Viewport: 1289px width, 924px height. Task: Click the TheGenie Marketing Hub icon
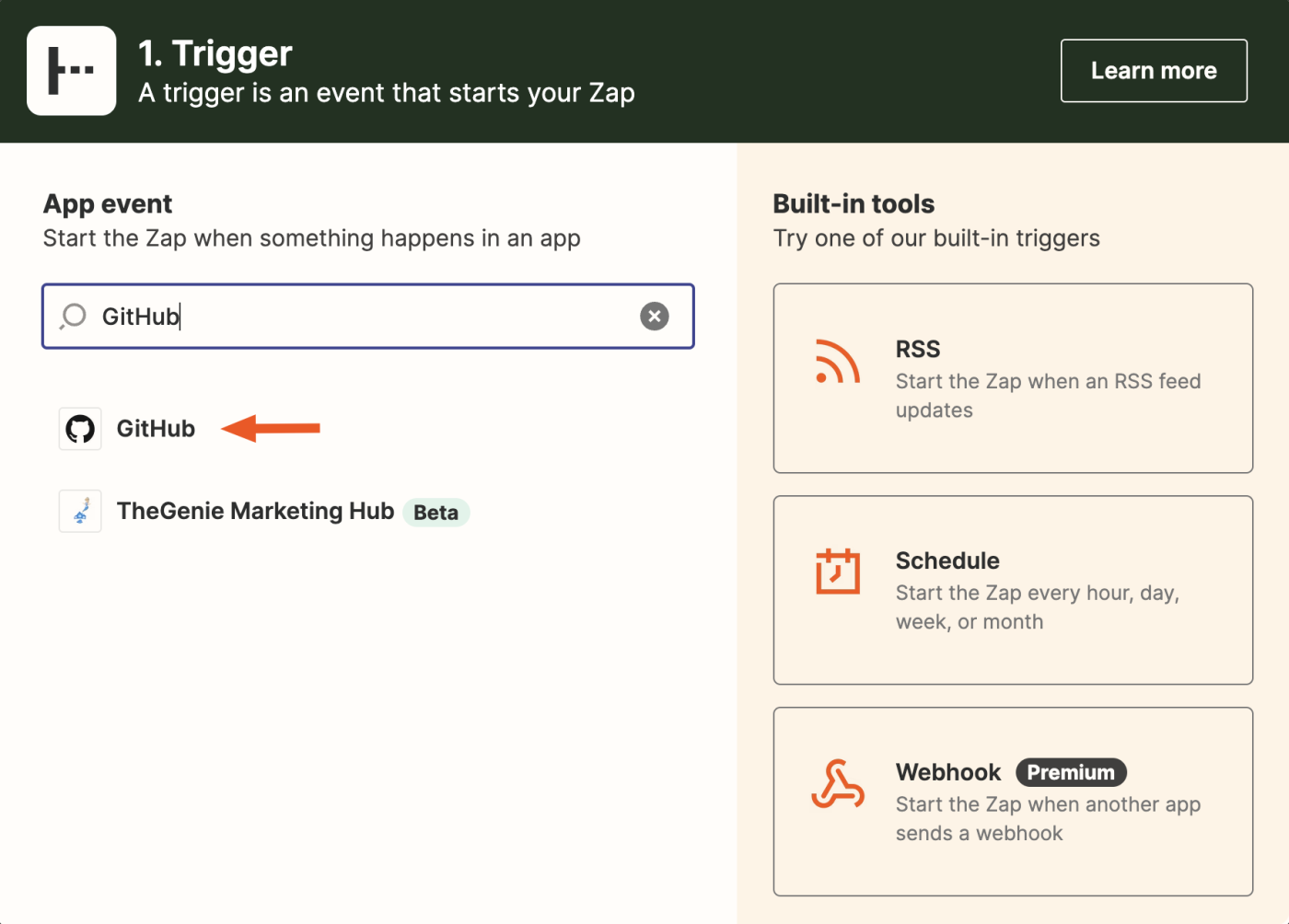[x=80, y=511]
